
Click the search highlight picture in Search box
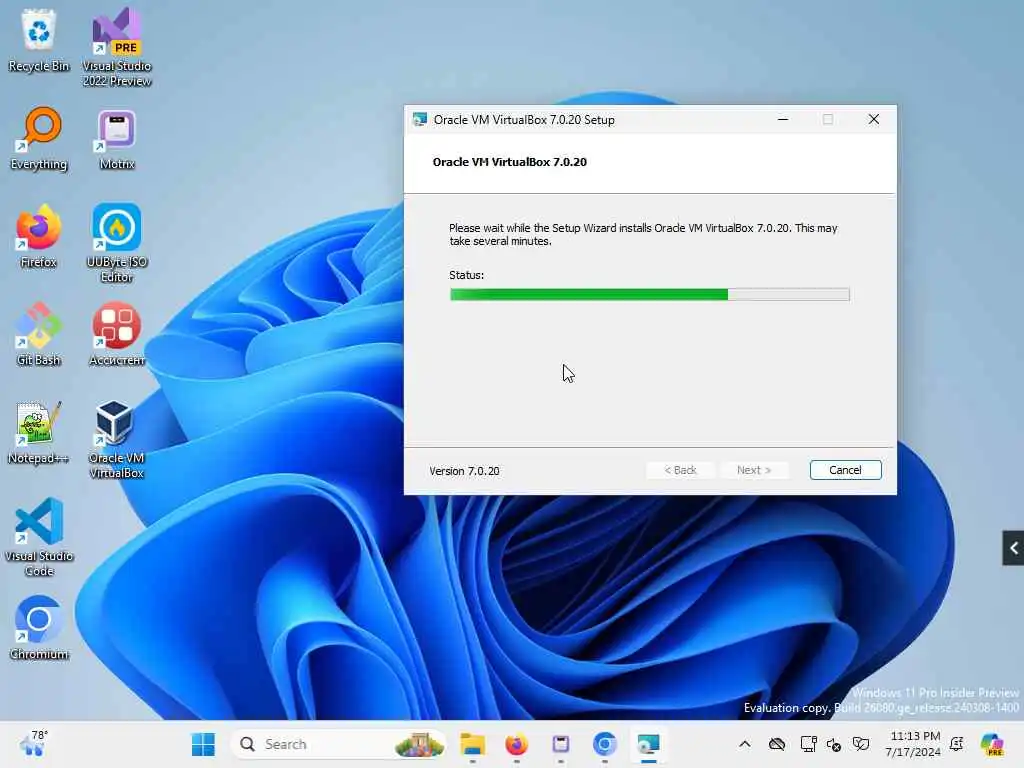pos(419,744)
